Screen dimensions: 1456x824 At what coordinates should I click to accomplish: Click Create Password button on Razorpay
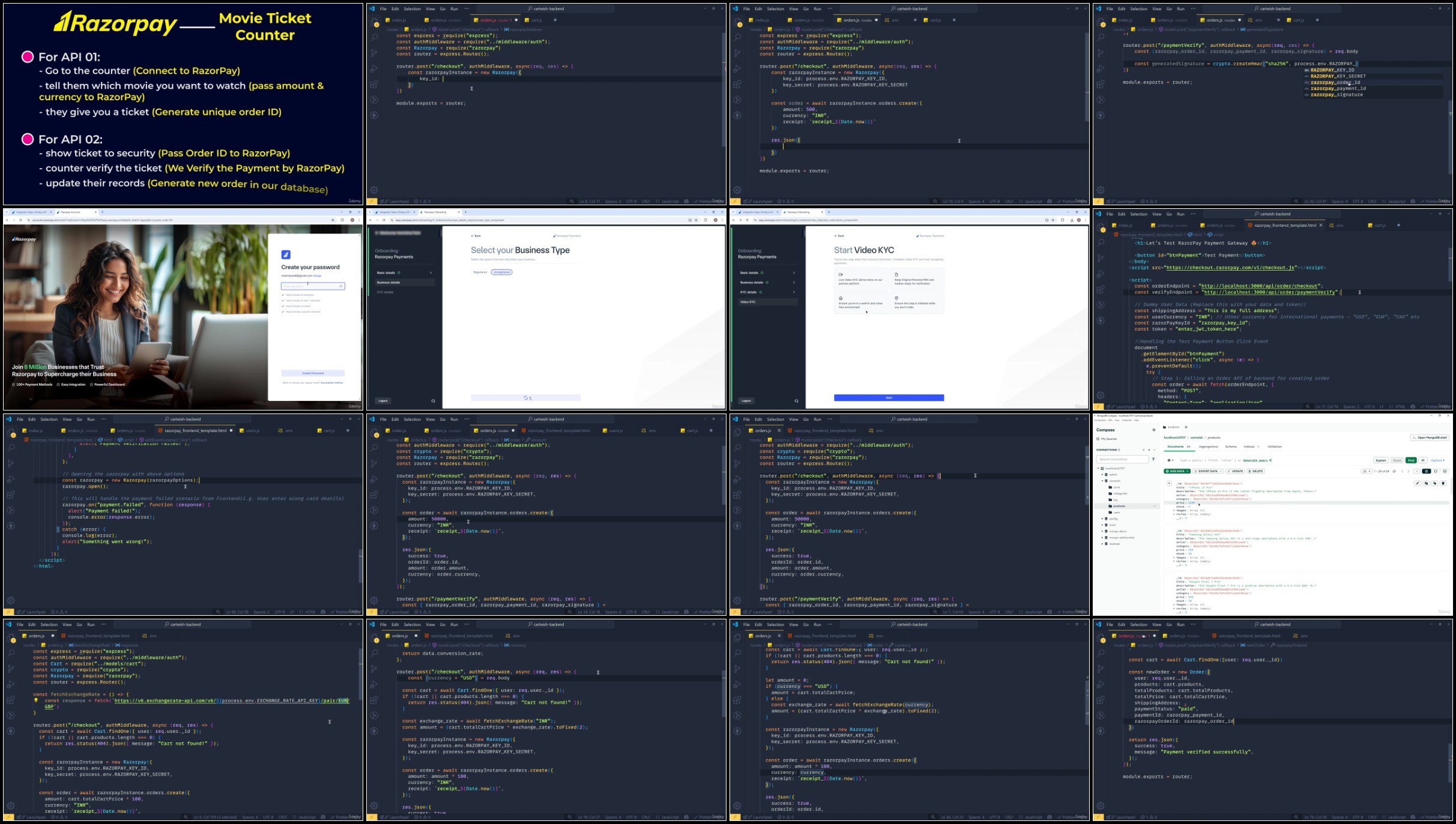pyautogui.click(x=313, y=373)
